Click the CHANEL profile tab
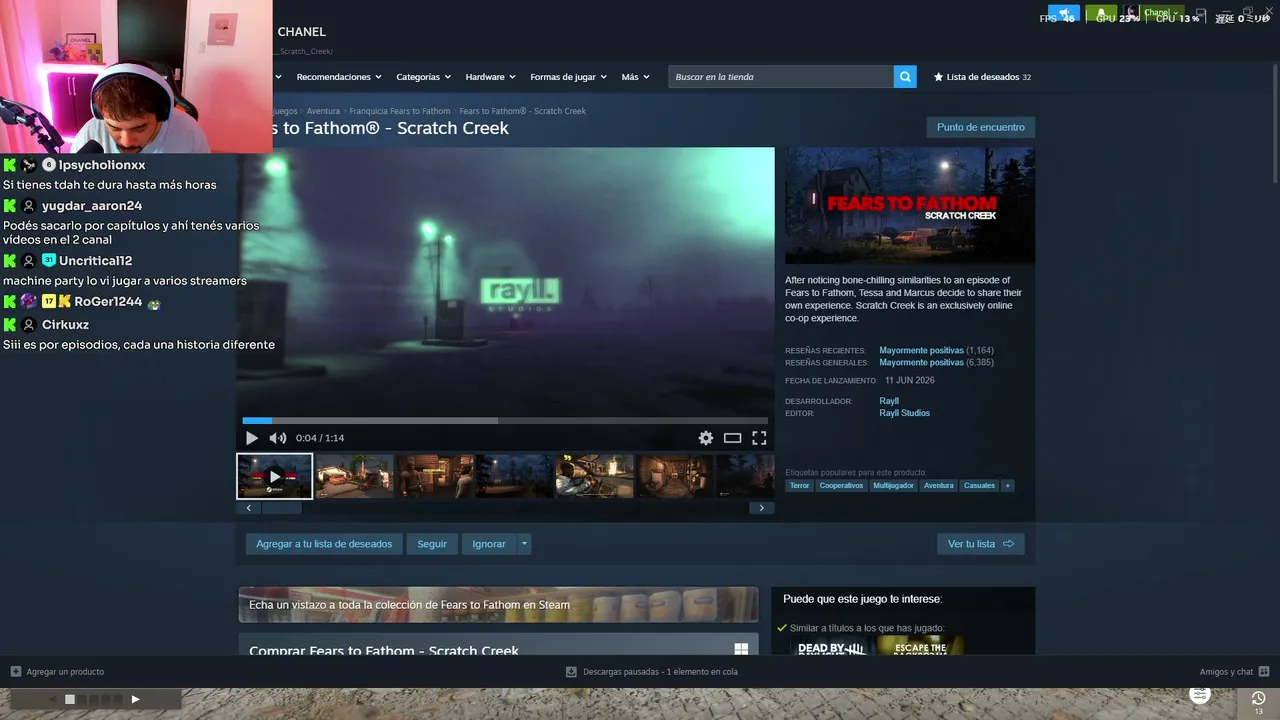The height and width of the screenshot is (720, 1280). (x=301, y=32)
